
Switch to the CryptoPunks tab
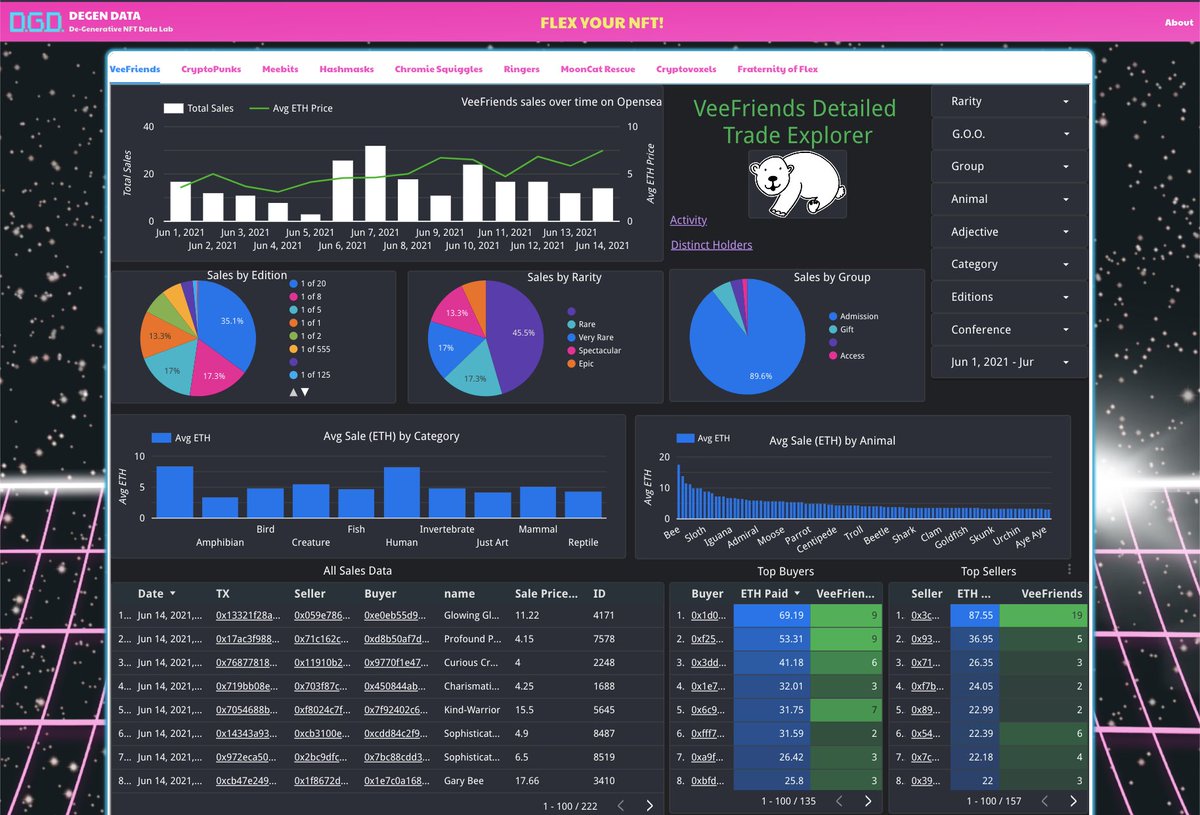pos(211,69)
